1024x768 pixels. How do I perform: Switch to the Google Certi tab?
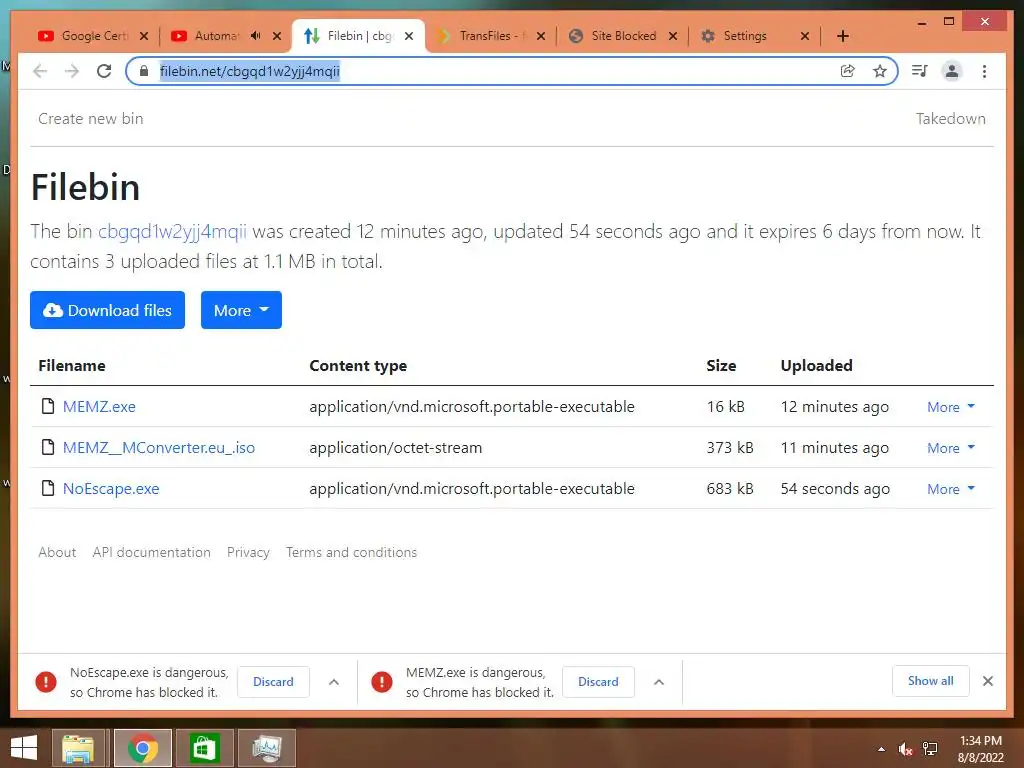click(x=93, y=36)
